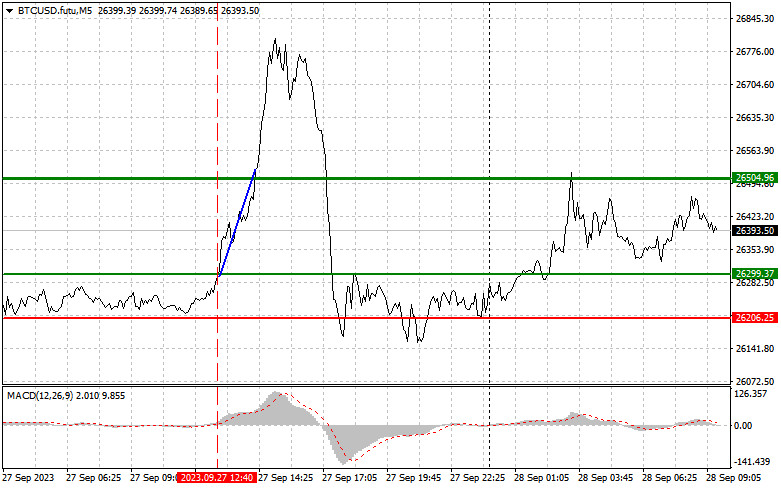781x489 pixels.
Task: Select the 26635.30 price axis value
Action: tap(755, 118)
